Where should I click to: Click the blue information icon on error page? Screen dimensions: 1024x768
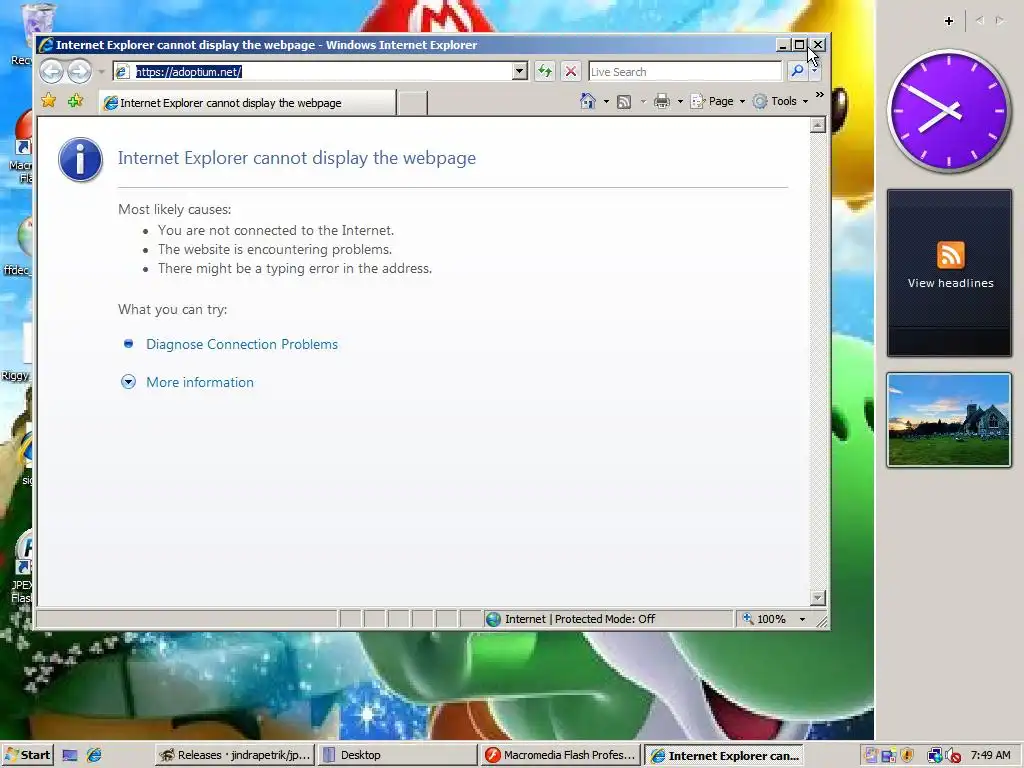[x=80, y=159]
